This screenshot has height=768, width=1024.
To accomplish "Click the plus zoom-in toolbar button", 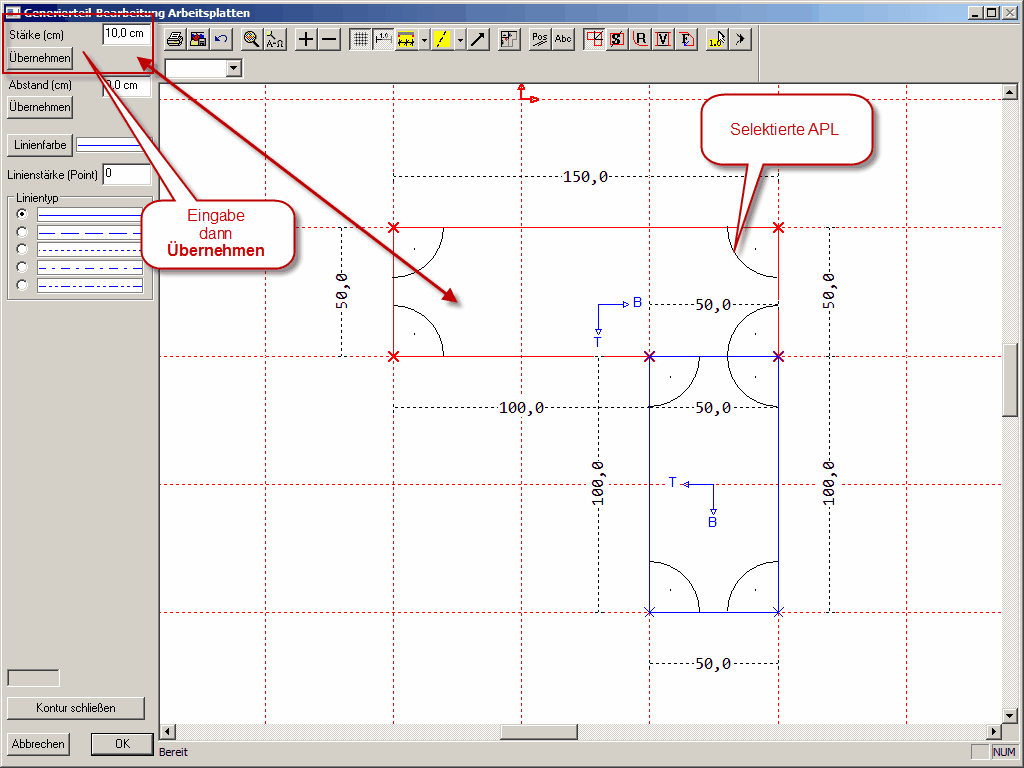I will tap(306, 39).
